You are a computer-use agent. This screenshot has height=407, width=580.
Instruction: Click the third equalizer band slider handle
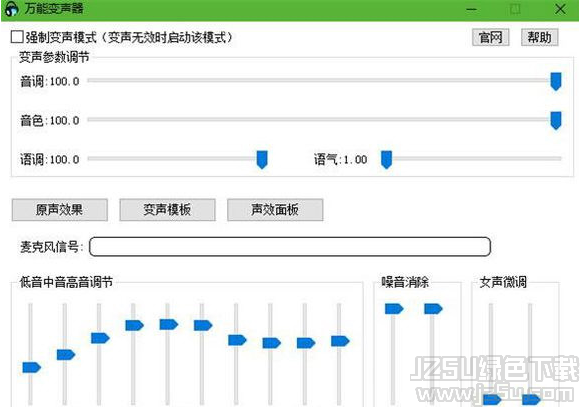(100, 338)
